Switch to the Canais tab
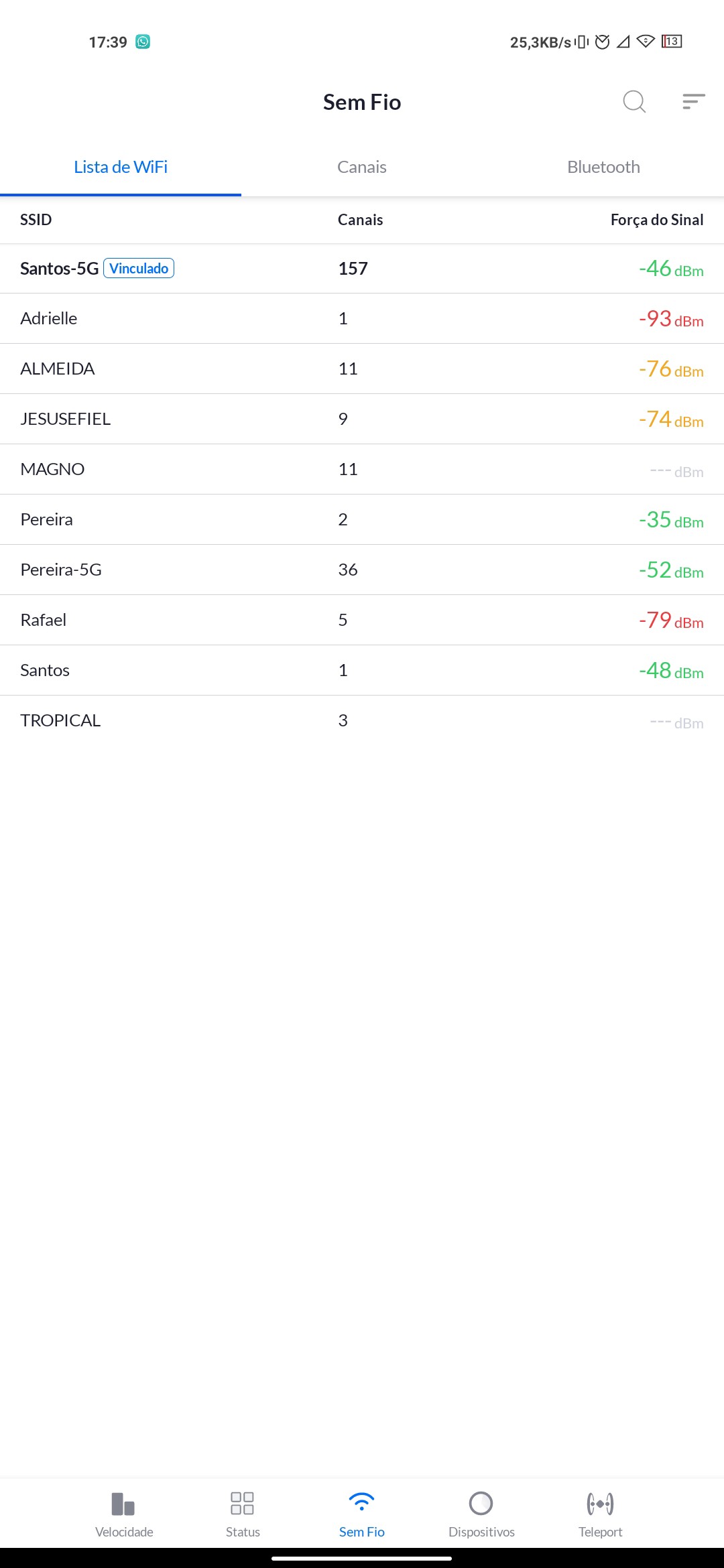The image size is (724, 1568). tap(362, 167)
